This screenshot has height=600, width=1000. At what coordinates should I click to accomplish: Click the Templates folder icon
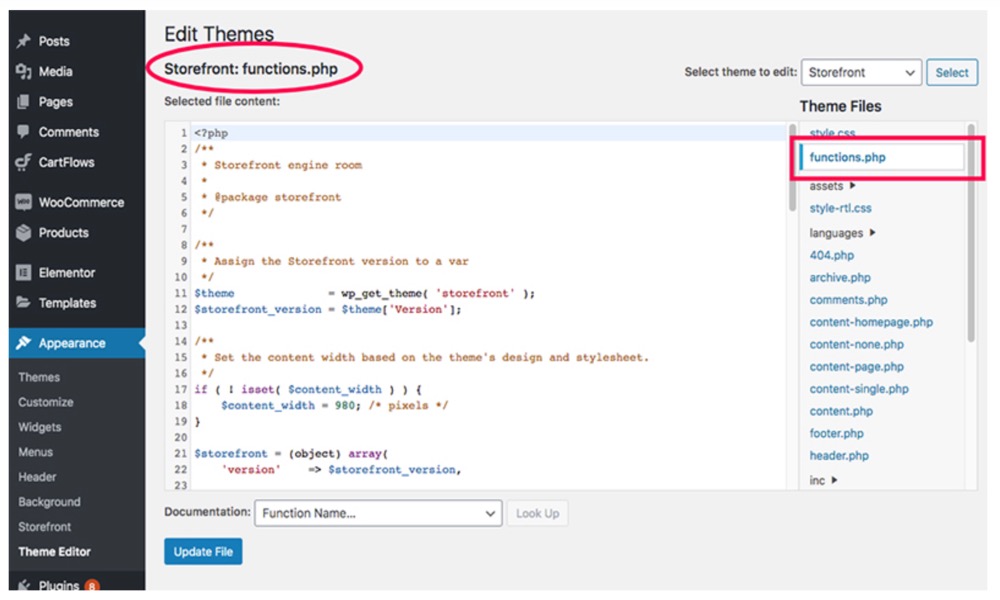(24, 302)
